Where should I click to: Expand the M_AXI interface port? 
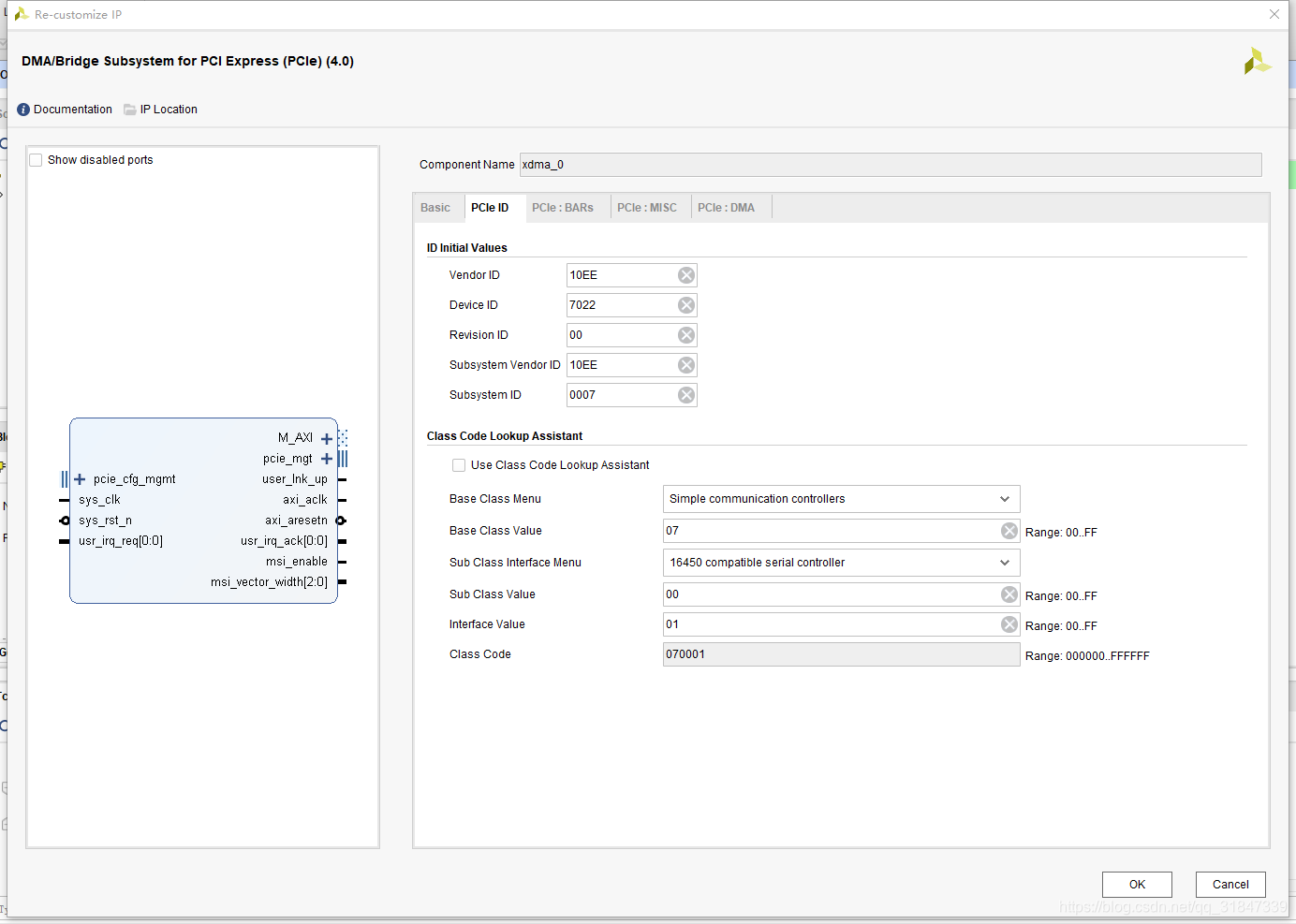point(327,438)
